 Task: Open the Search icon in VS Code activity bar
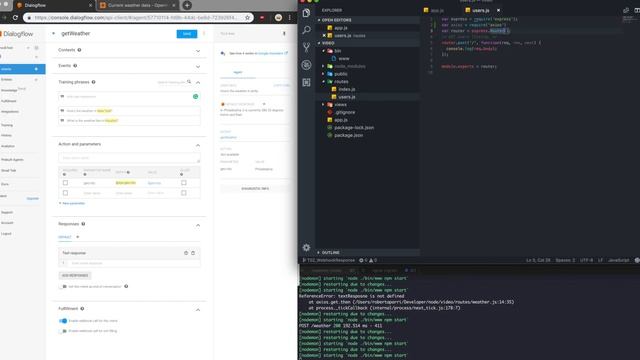[306, 30]
